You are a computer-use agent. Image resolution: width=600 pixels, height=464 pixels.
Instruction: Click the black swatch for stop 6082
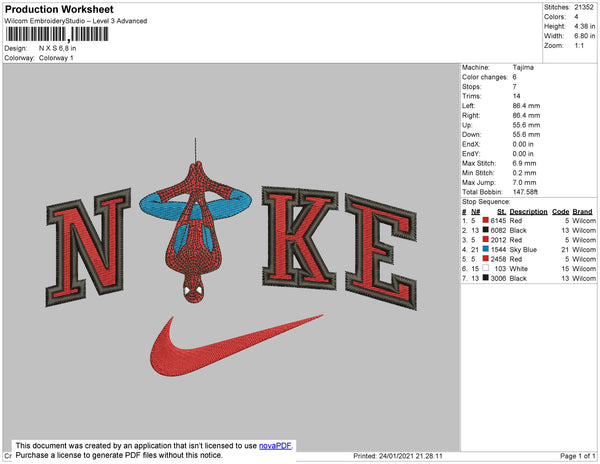(486, 230)
